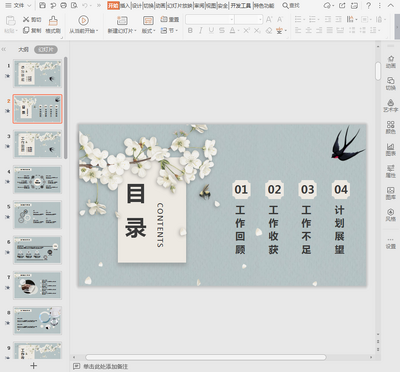Select slide 4 thumbnail
This screenshot has height=372, width=400.
point(37,180)
